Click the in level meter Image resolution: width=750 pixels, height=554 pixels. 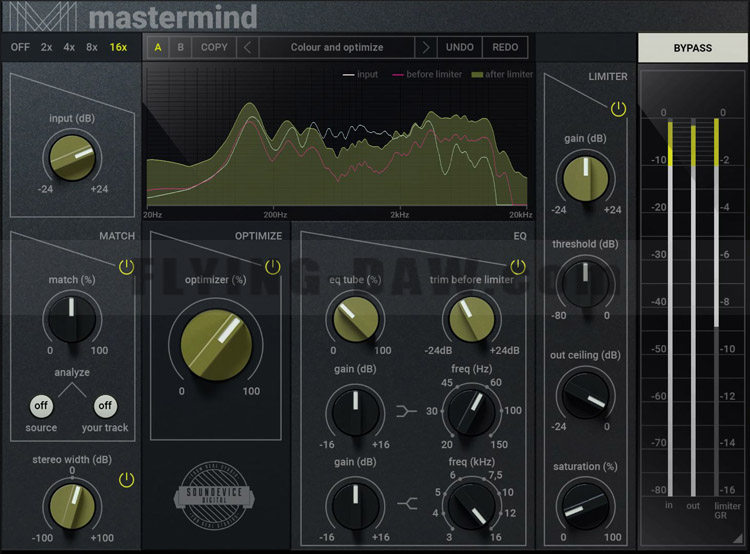pyautogui.click(x=670, y=309)
